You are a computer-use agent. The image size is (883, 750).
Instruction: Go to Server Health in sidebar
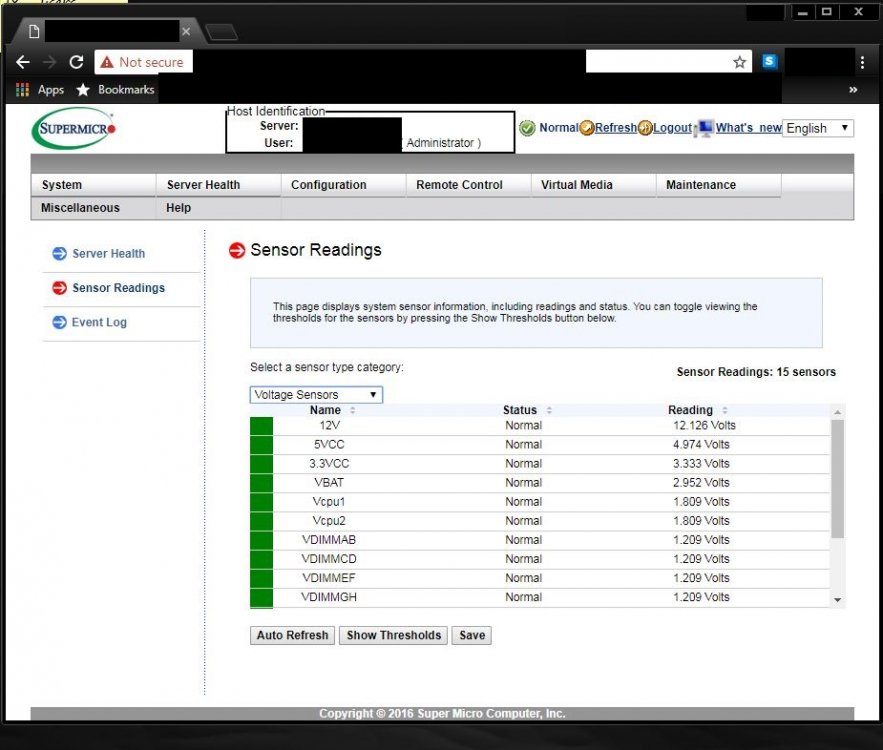(x=108, y=254)
